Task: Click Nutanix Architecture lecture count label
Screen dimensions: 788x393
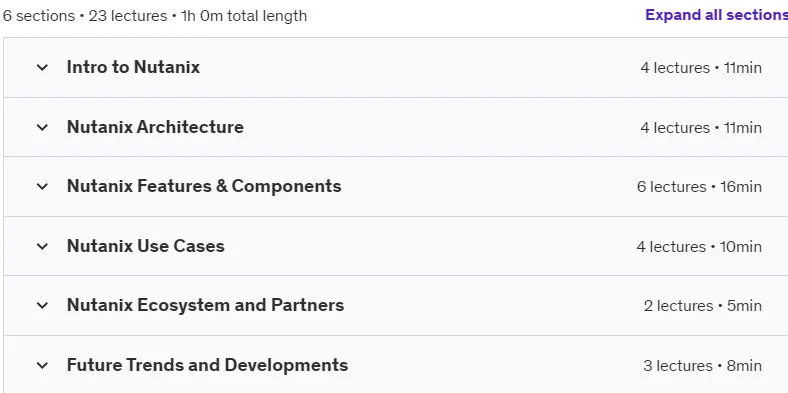Action: (701, 128)
